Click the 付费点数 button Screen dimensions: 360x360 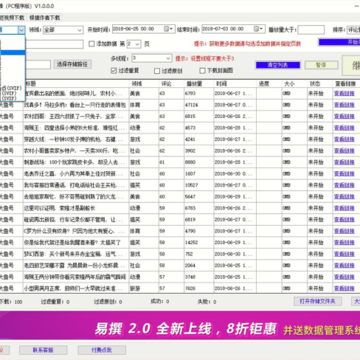pyautogui.click(x=102, y=350)
